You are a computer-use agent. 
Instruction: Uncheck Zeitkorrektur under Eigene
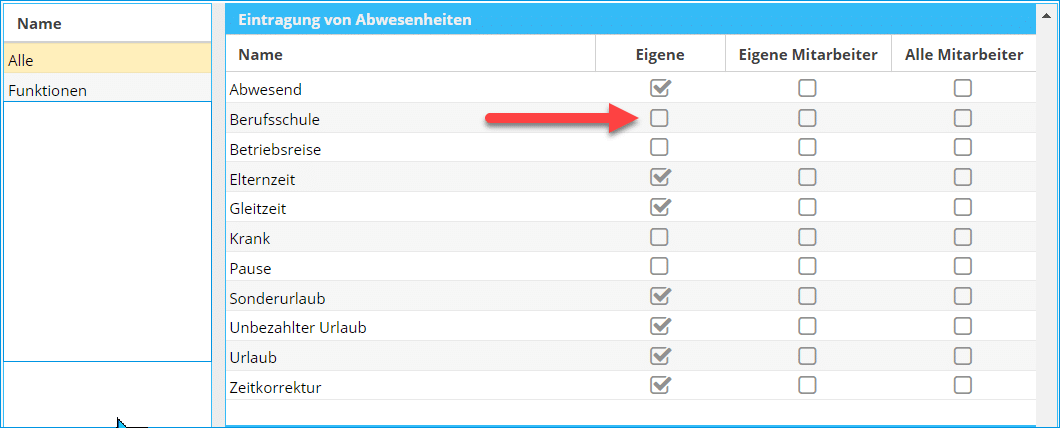[x=660, y=385]
